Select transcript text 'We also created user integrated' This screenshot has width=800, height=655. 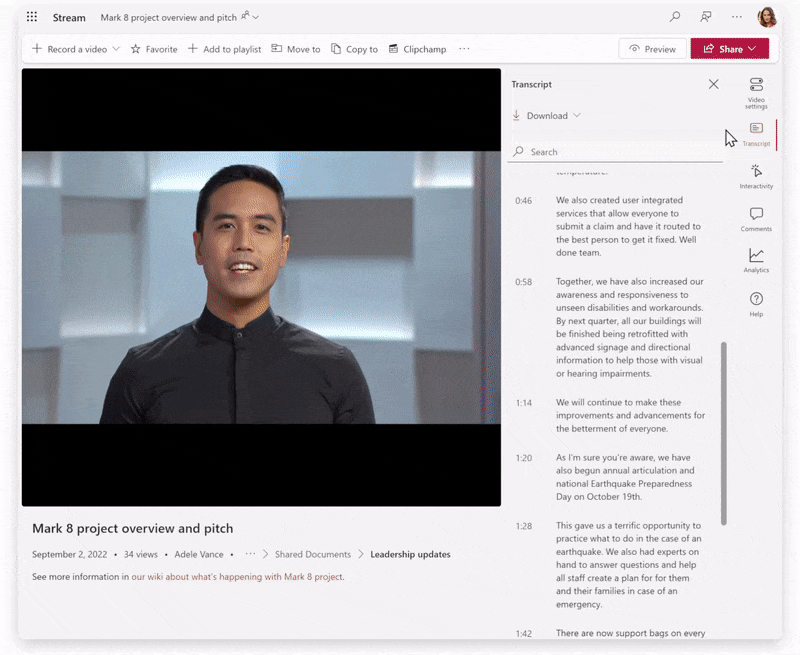(x=619, y=200)
